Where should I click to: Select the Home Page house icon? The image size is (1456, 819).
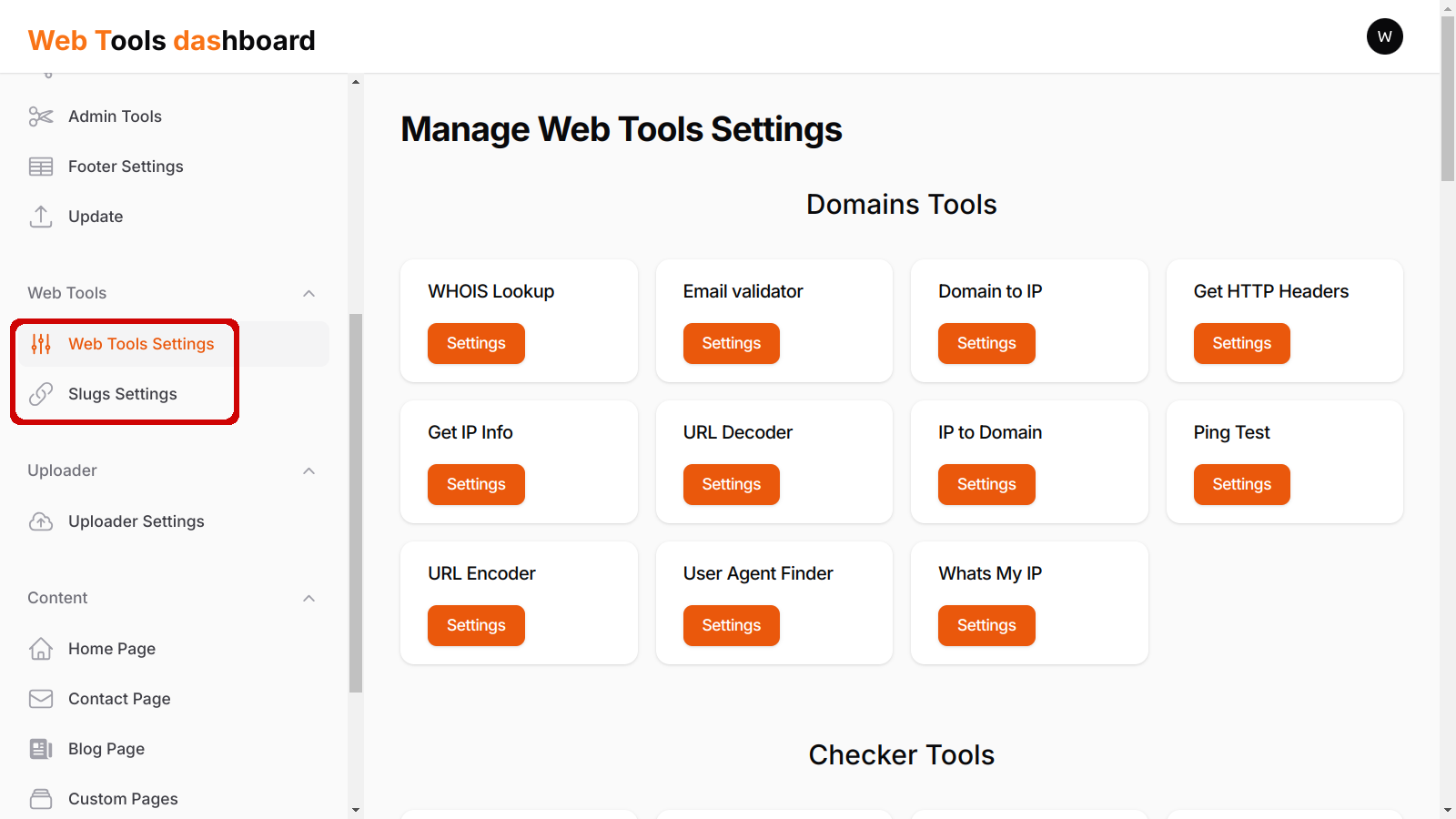coord(40,648)
